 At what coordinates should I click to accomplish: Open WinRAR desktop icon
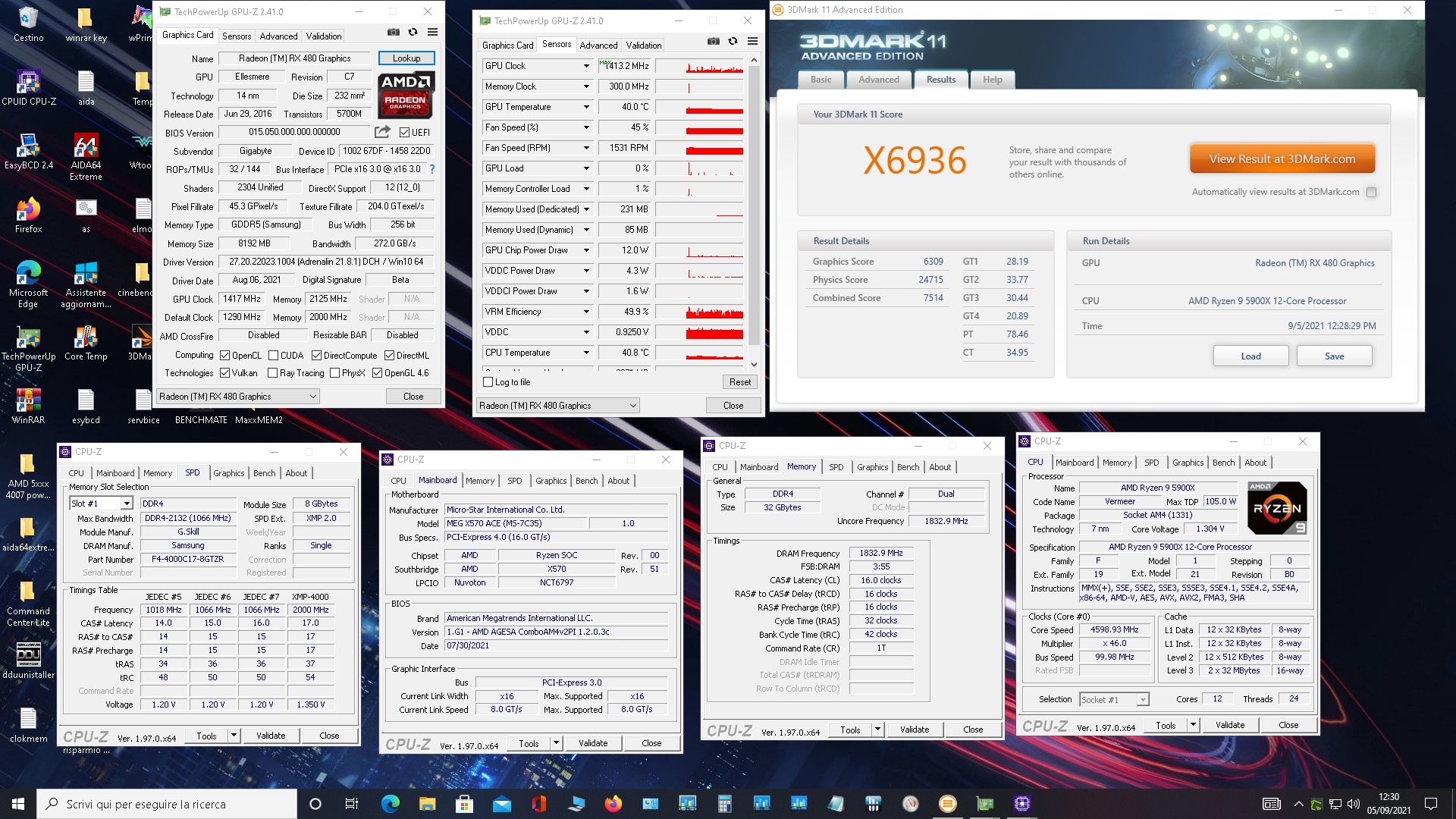click(x=28, y=406)
